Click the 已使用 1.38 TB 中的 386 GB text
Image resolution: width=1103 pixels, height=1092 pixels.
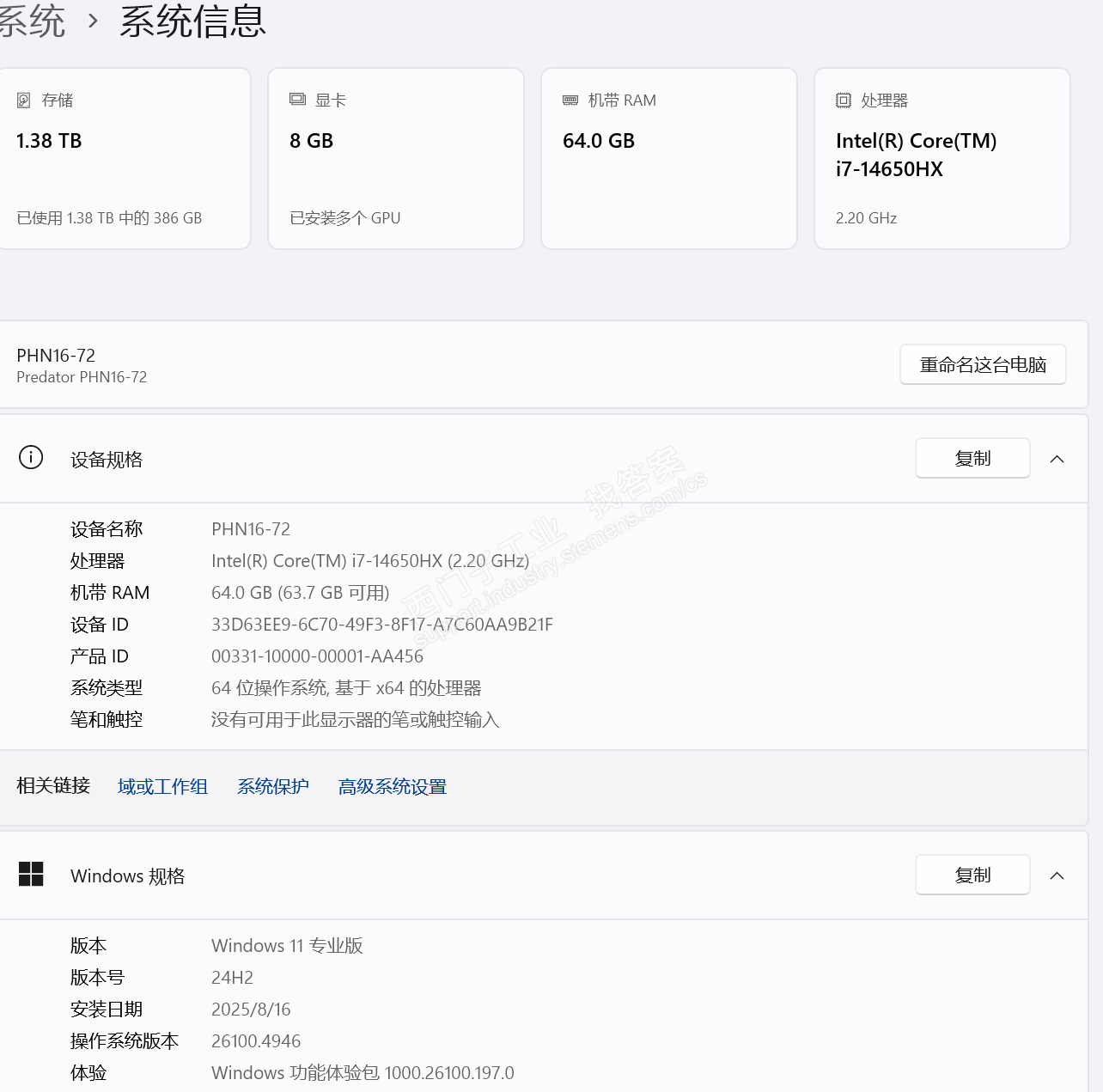109,218
